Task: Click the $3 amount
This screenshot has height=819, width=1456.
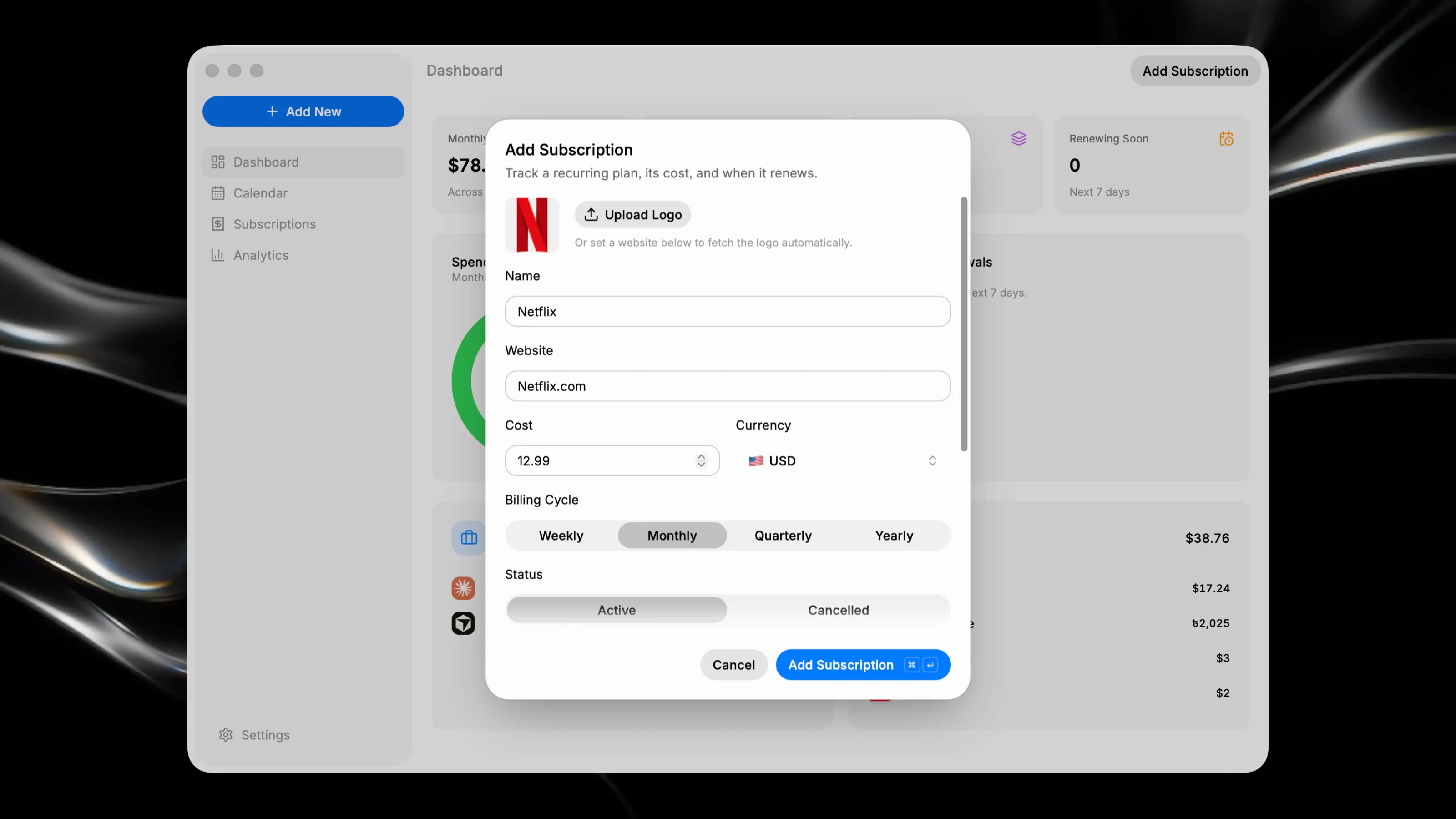Action: pyautogui.click(x=1223, y=658)
